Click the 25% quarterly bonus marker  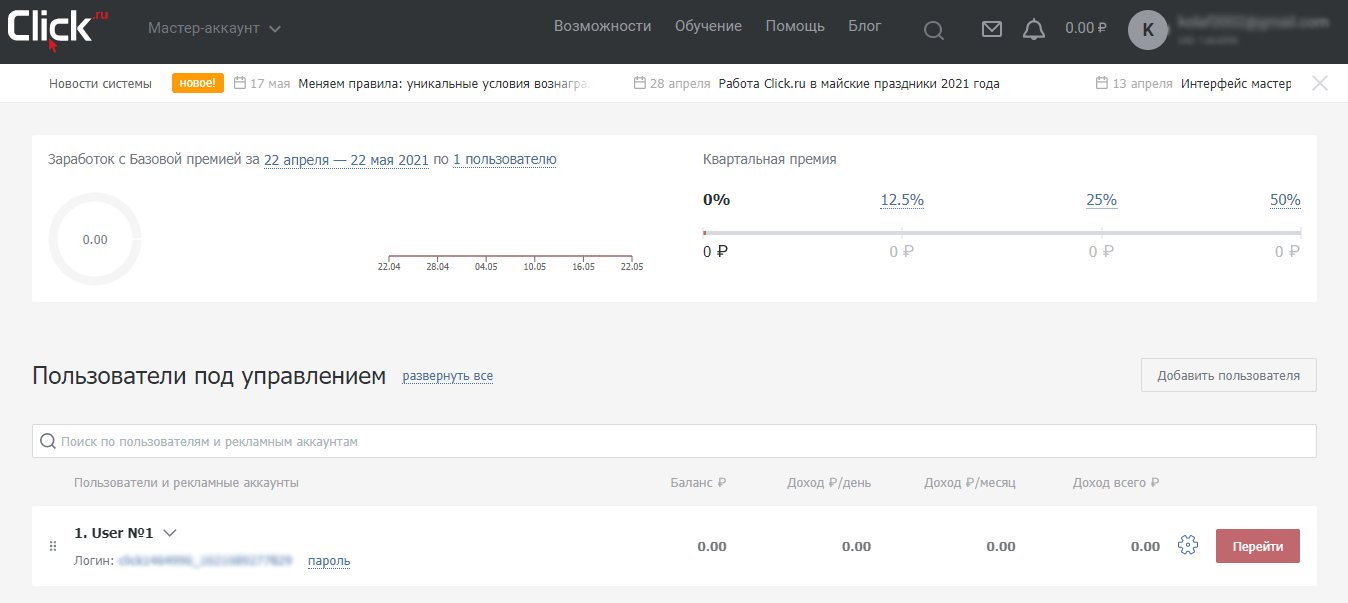coord(1101,200)
